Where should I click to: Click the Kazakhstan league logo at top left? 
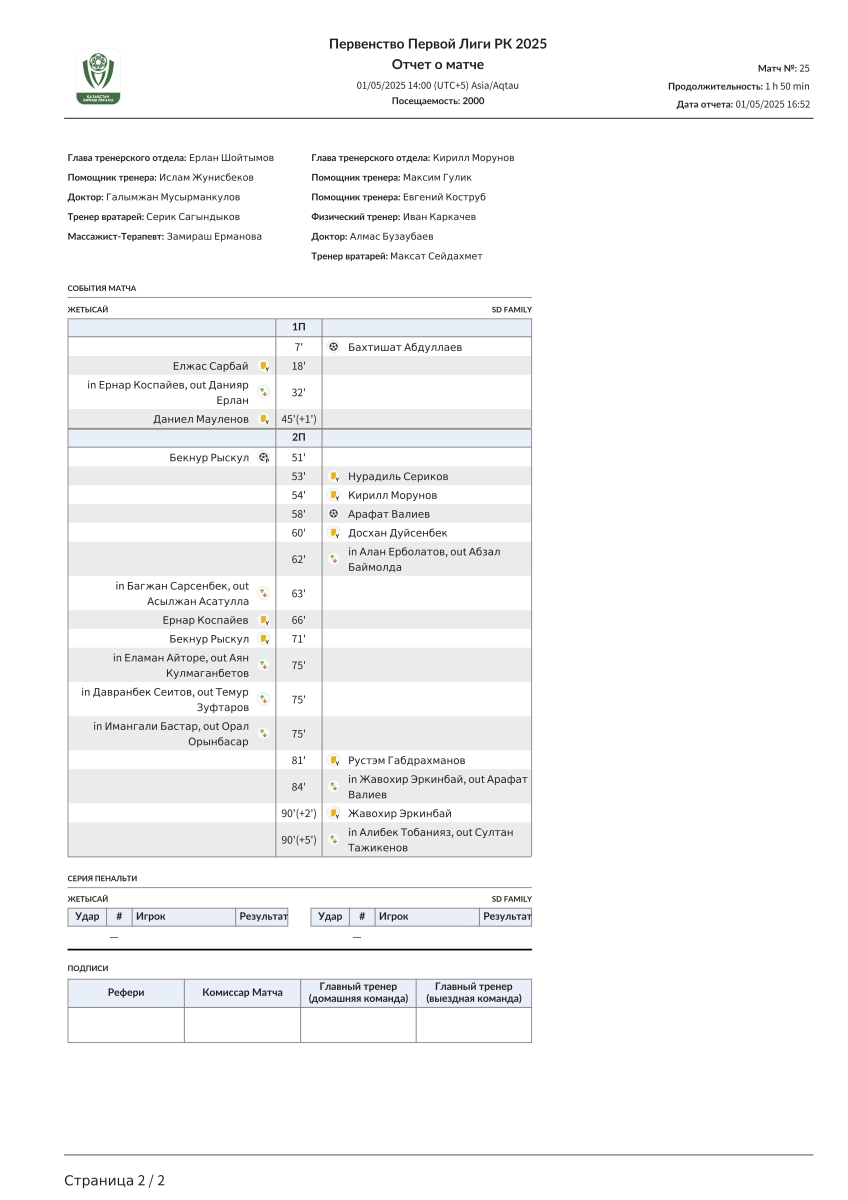(x=98, y=78)
